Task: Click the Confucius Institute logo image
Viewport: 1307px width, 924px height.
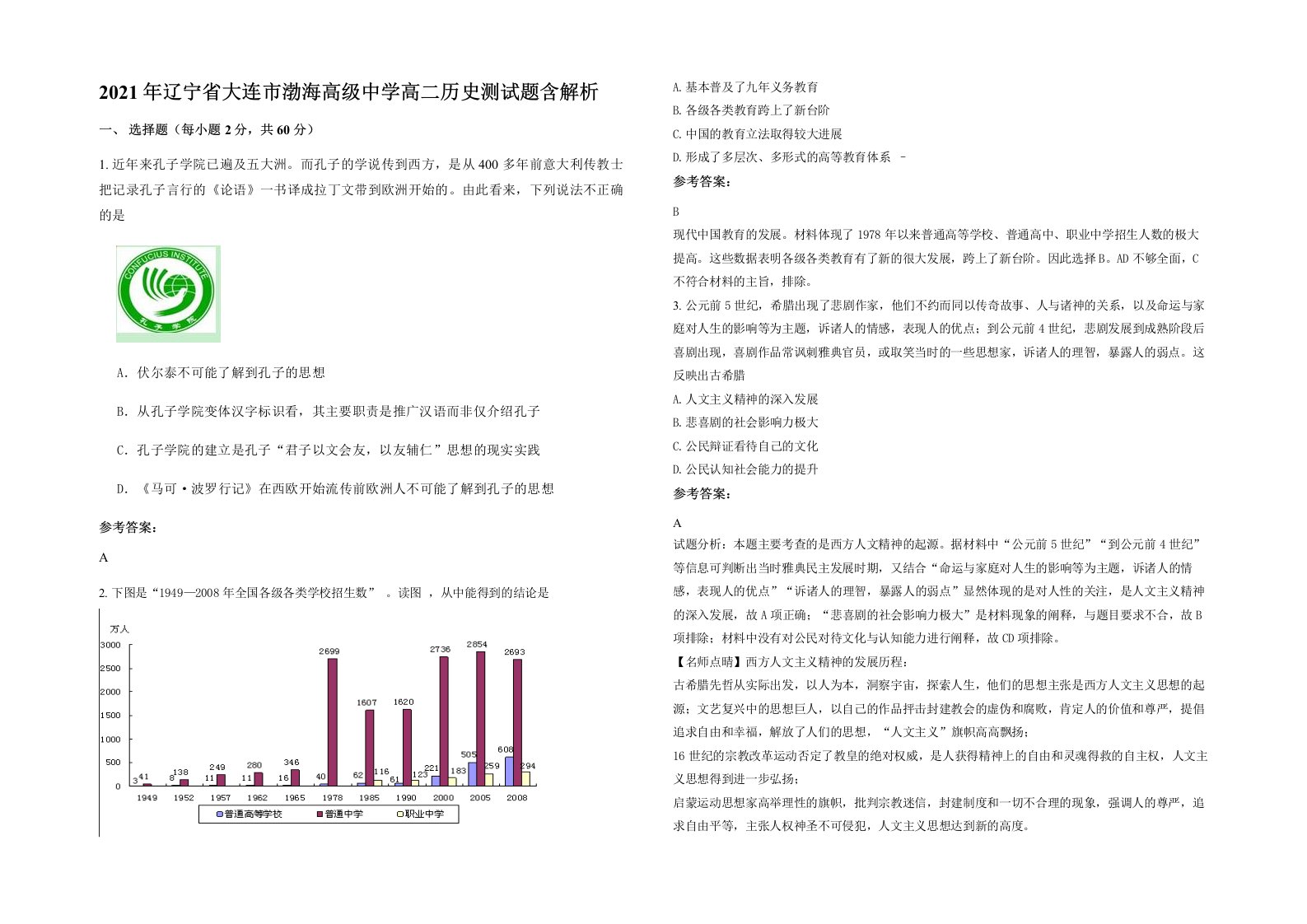Action: pos(168,293)
